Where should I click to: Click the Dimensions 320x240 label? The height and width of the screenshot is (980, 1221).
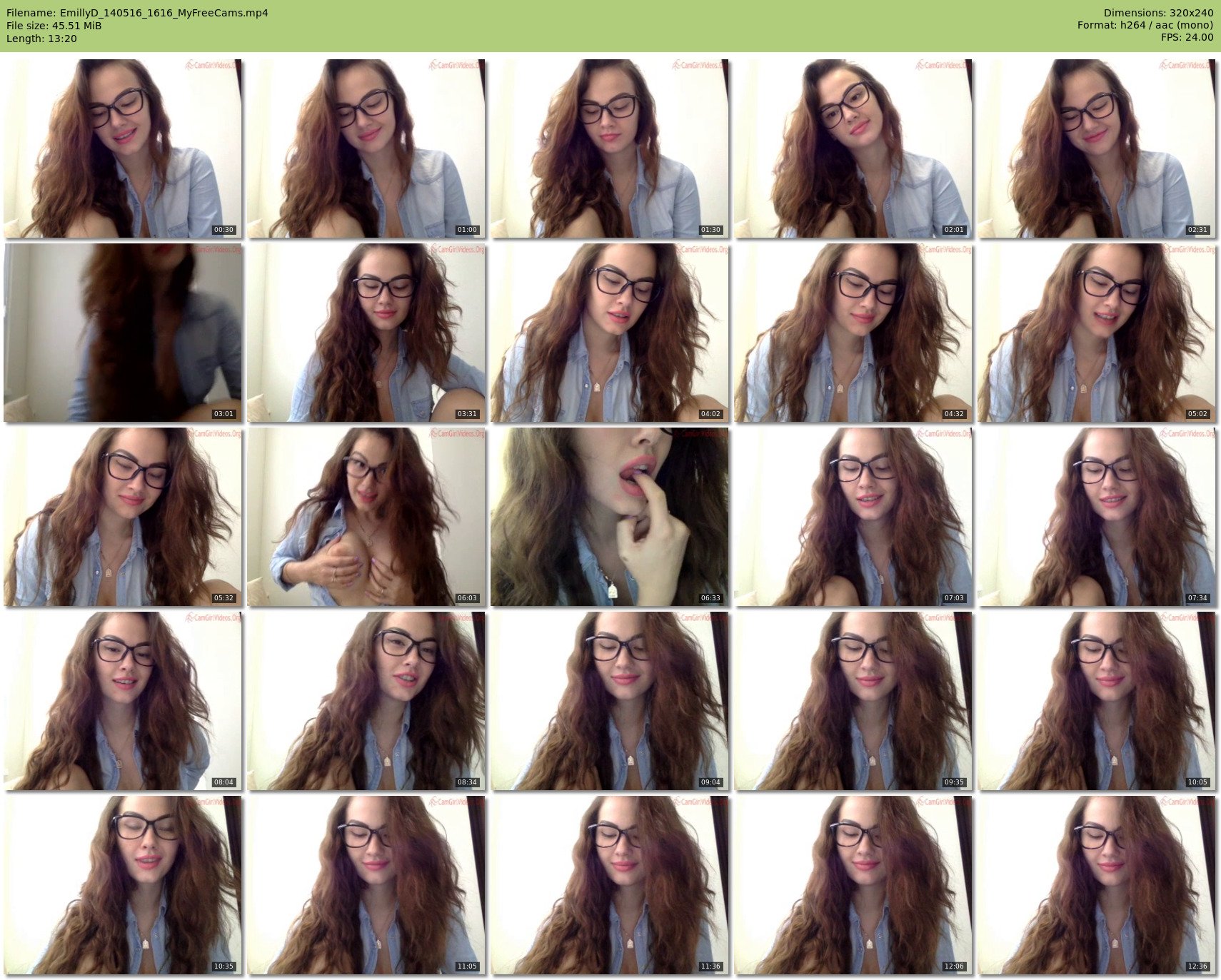[1158, 13]
